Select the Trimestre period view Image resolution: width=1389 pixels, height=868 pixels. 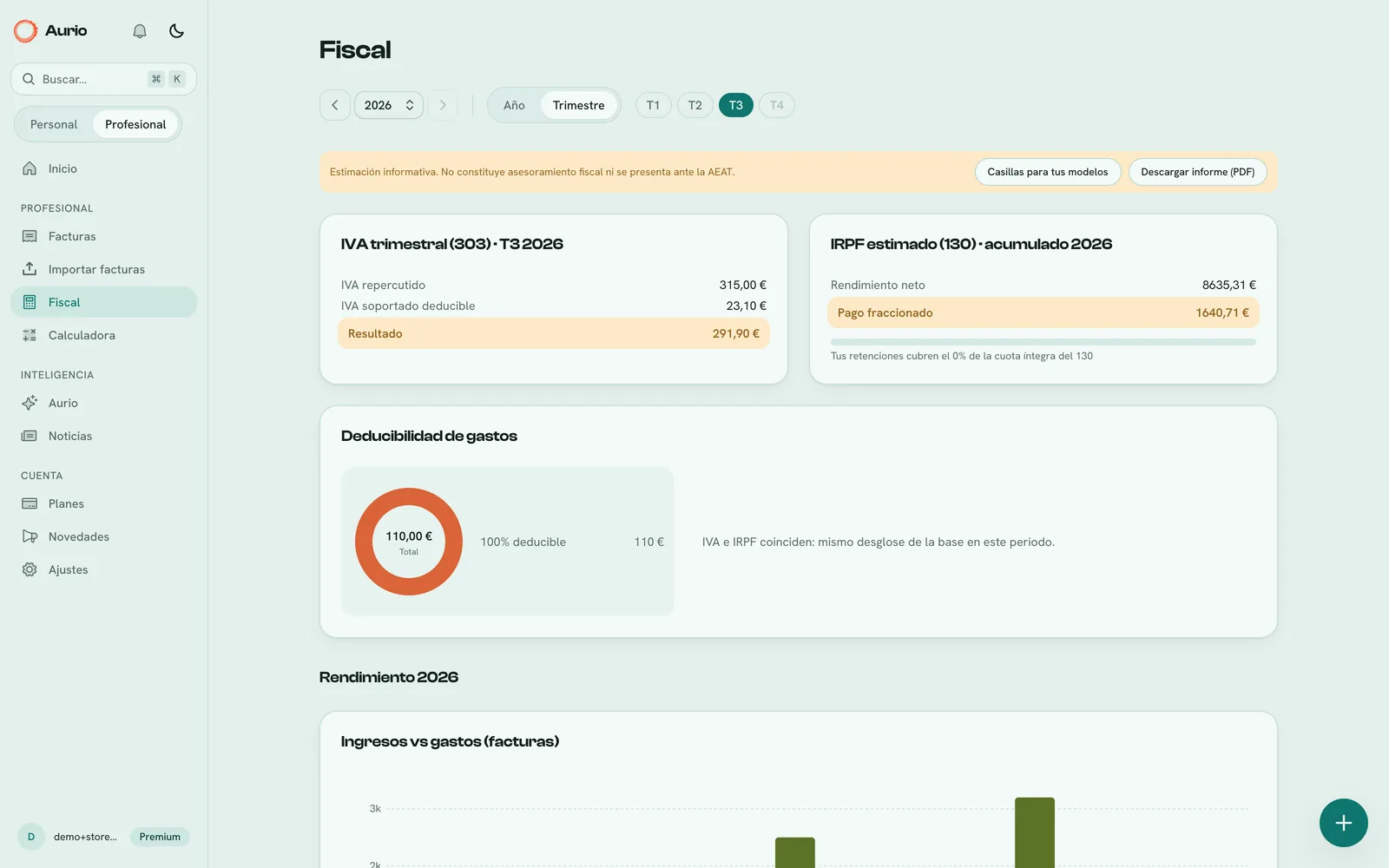(579, 105)
